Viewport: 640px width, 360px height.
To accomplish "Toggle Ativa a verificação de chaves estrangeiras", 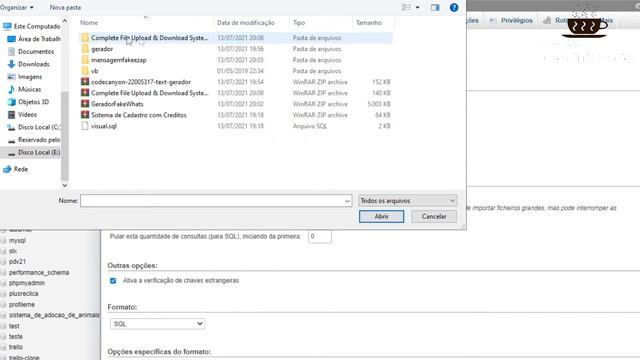I will coord(113,281).
